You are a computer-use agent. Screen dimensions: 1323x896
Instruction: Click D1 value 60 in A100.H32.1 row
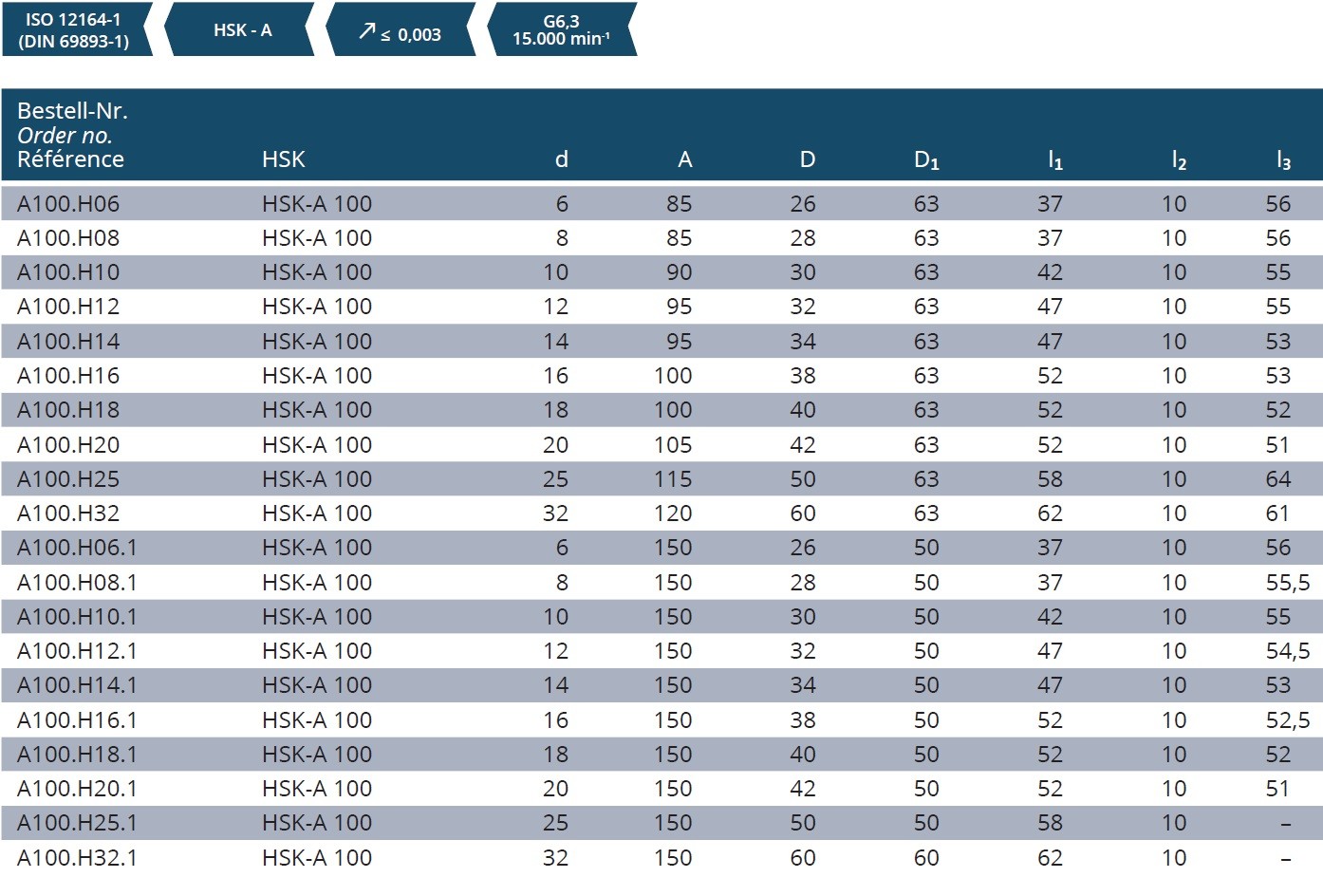pos(926,858)
